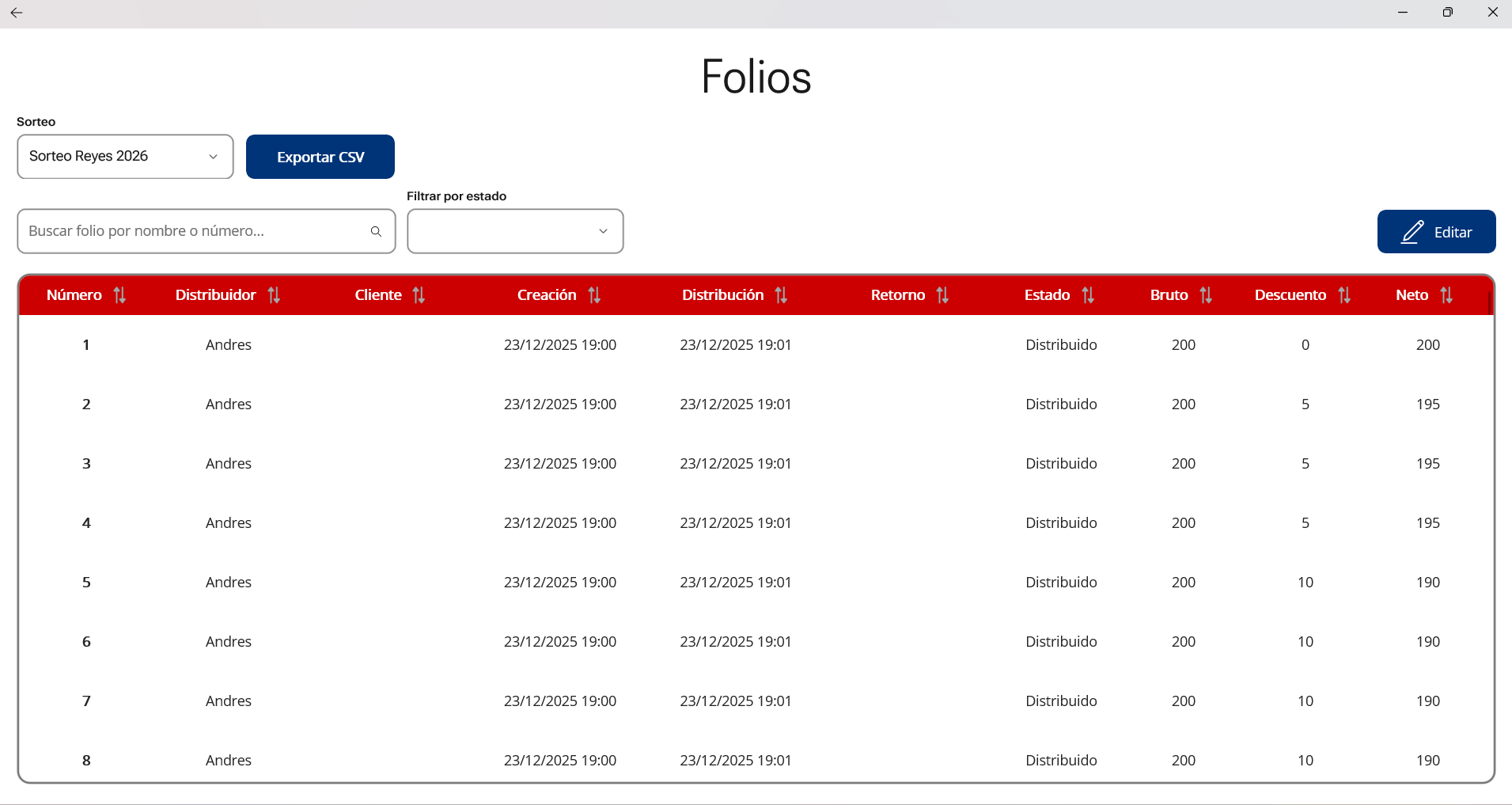Sort table by Estado arrows icon
This screenshot has height=805, width=1512.
pyautogui.click(x=1088, y=295)
